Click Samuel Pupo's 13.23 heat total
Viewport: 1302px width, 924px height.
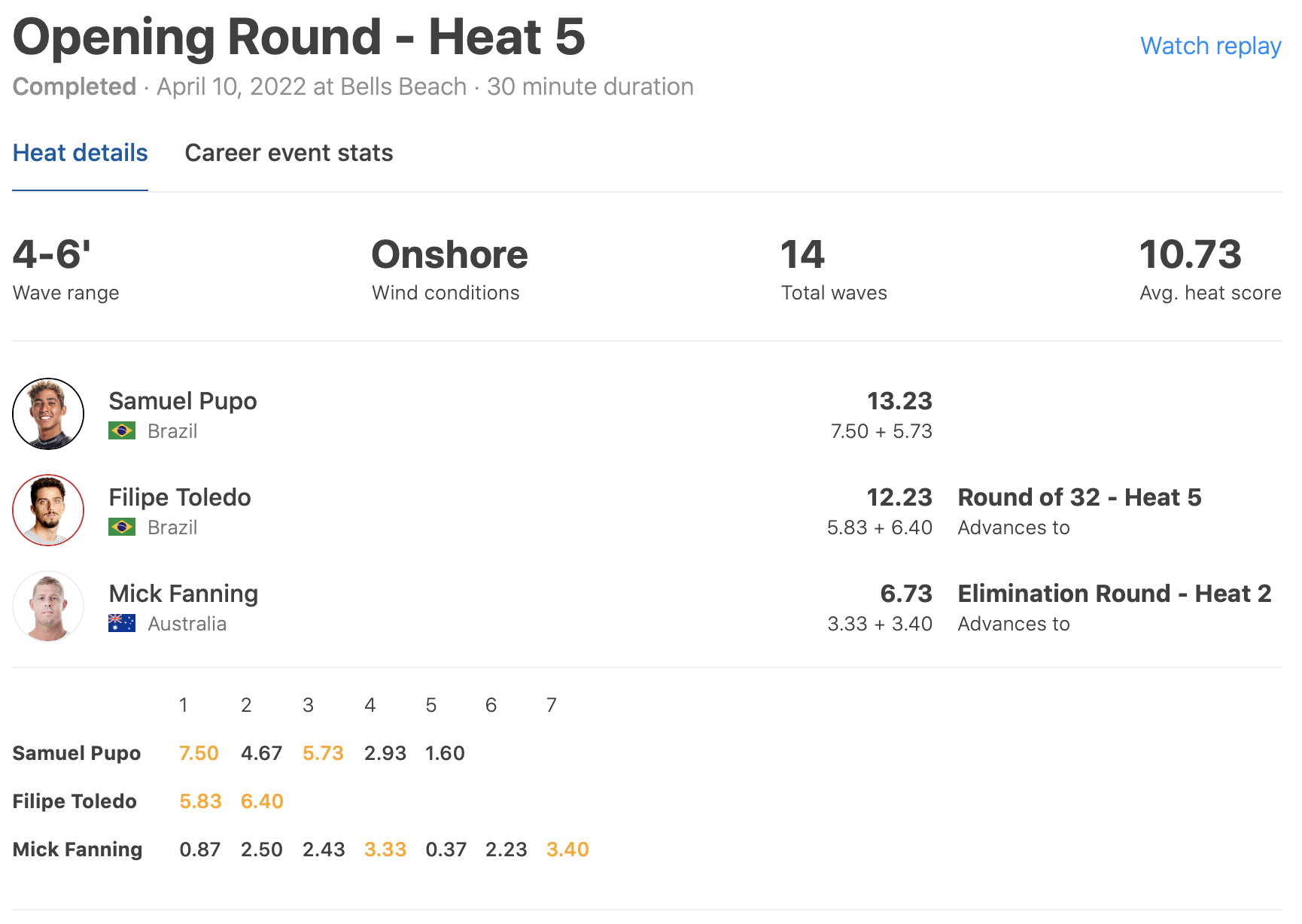899,401
